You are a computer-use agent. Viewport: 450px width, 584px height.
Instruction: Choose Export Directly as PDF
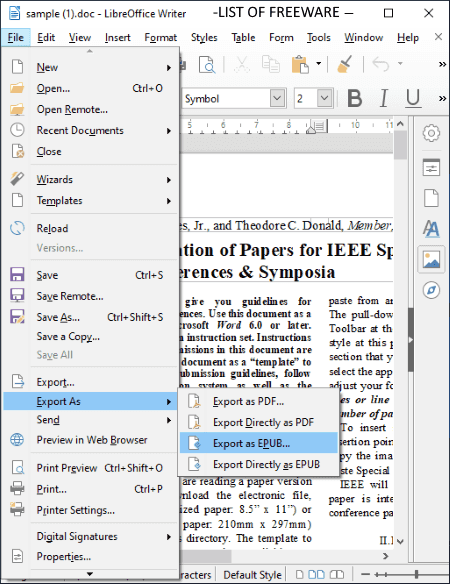[x=259, y=422]
